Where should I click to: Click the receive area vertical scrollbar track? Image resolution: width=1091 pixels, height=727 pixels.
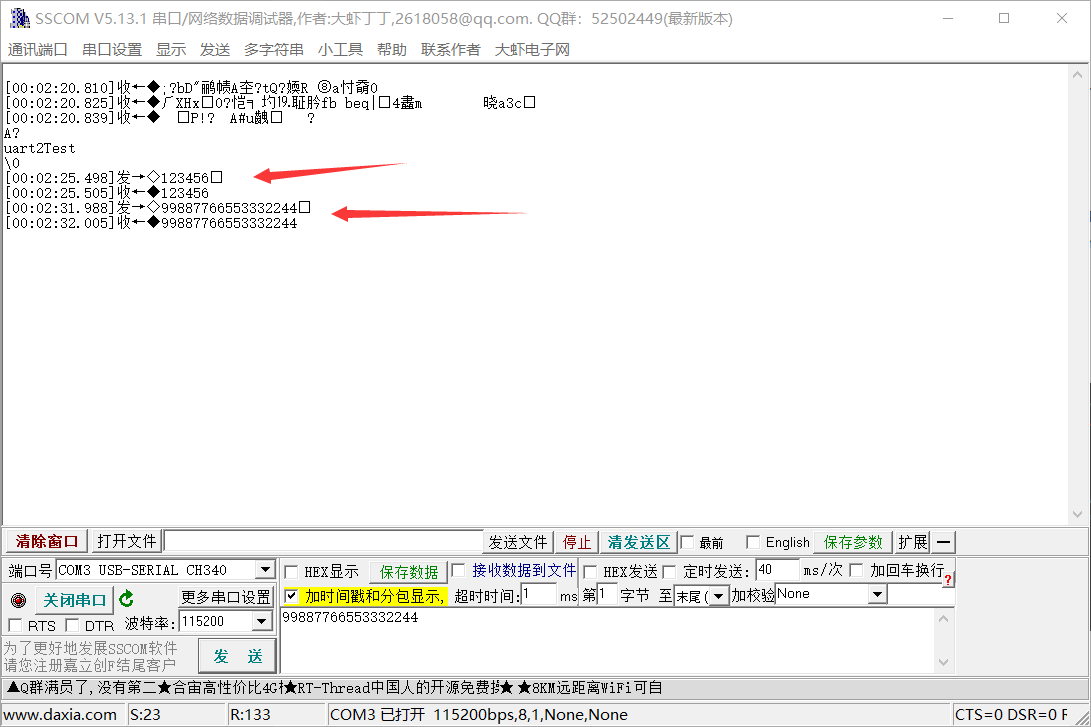pyautogui.click(x=1077, y=294)
